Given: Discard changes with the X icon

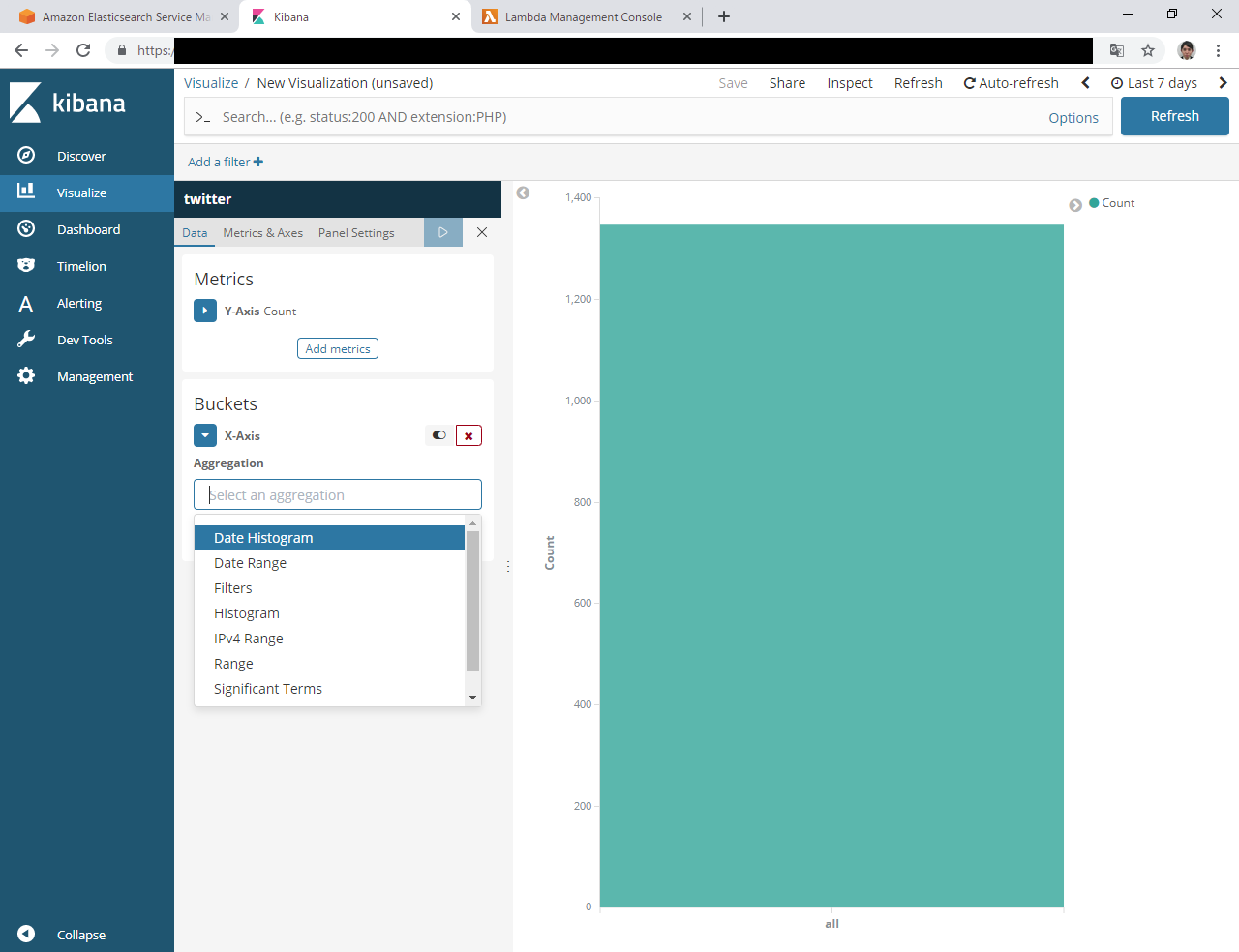Looking at the screenshot, I should pos(482,232).
